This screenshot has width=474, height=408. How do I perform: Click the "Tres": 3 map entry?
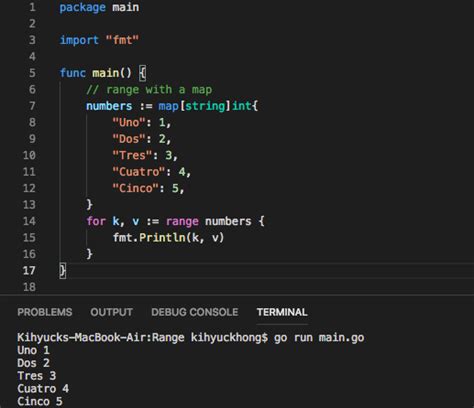pyautogui.click(x=145, y=156)
